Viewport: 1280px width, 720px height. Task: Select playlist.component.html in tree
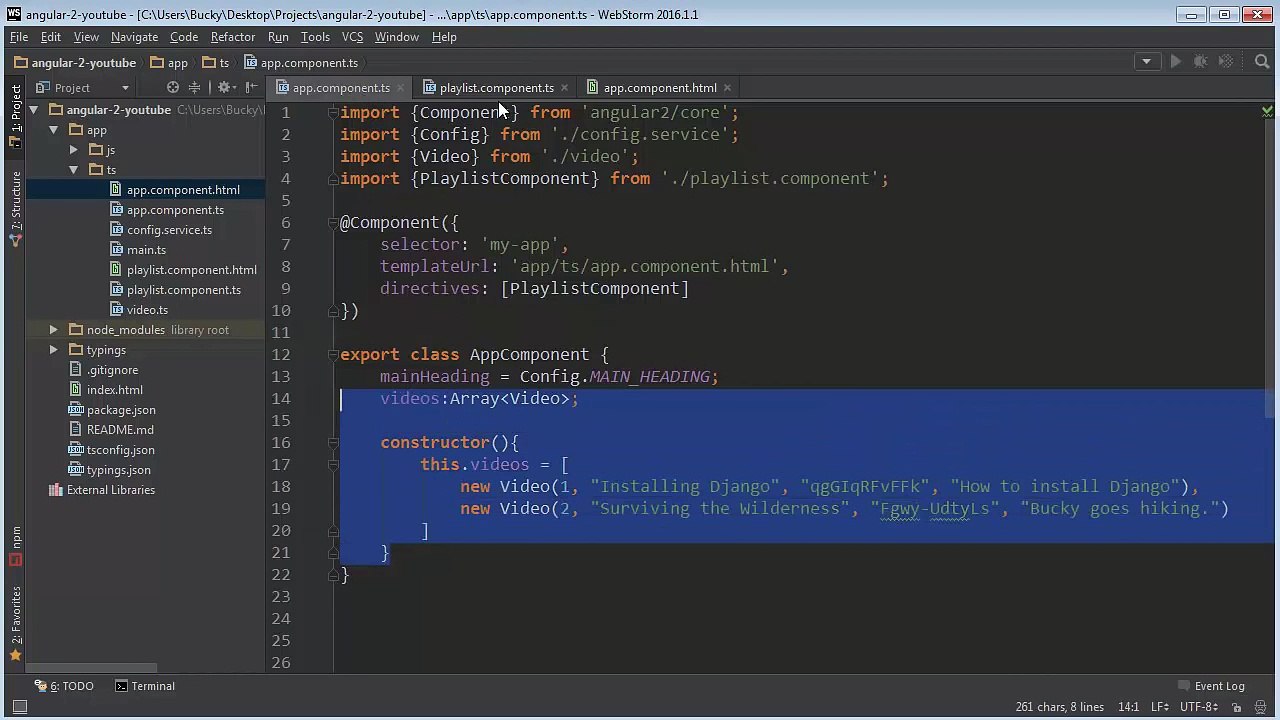191,270
